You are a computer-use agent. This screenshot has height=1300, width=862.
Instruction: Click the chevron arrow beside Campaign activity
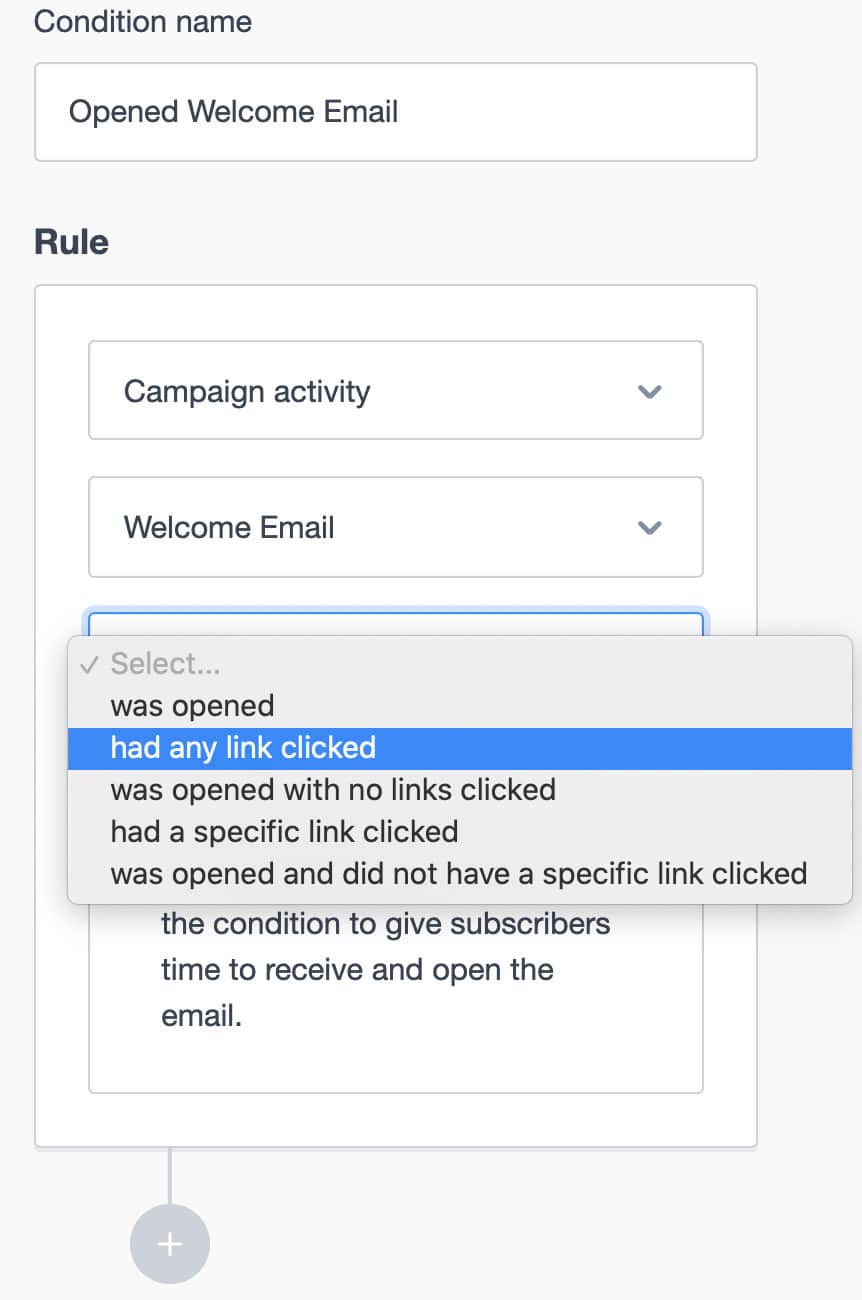click(x=650, y=391)
